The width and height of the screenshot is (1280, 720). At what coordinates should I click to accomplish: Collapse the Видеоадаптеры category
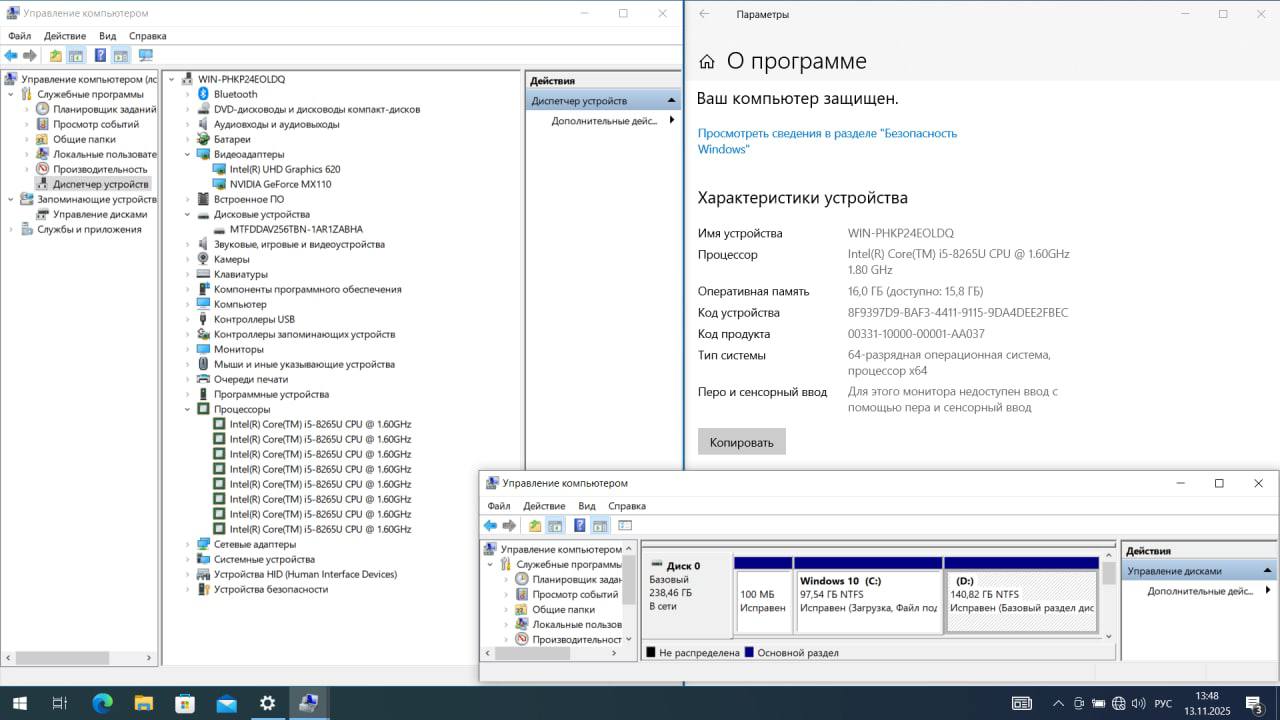click(x=187, y=154)
